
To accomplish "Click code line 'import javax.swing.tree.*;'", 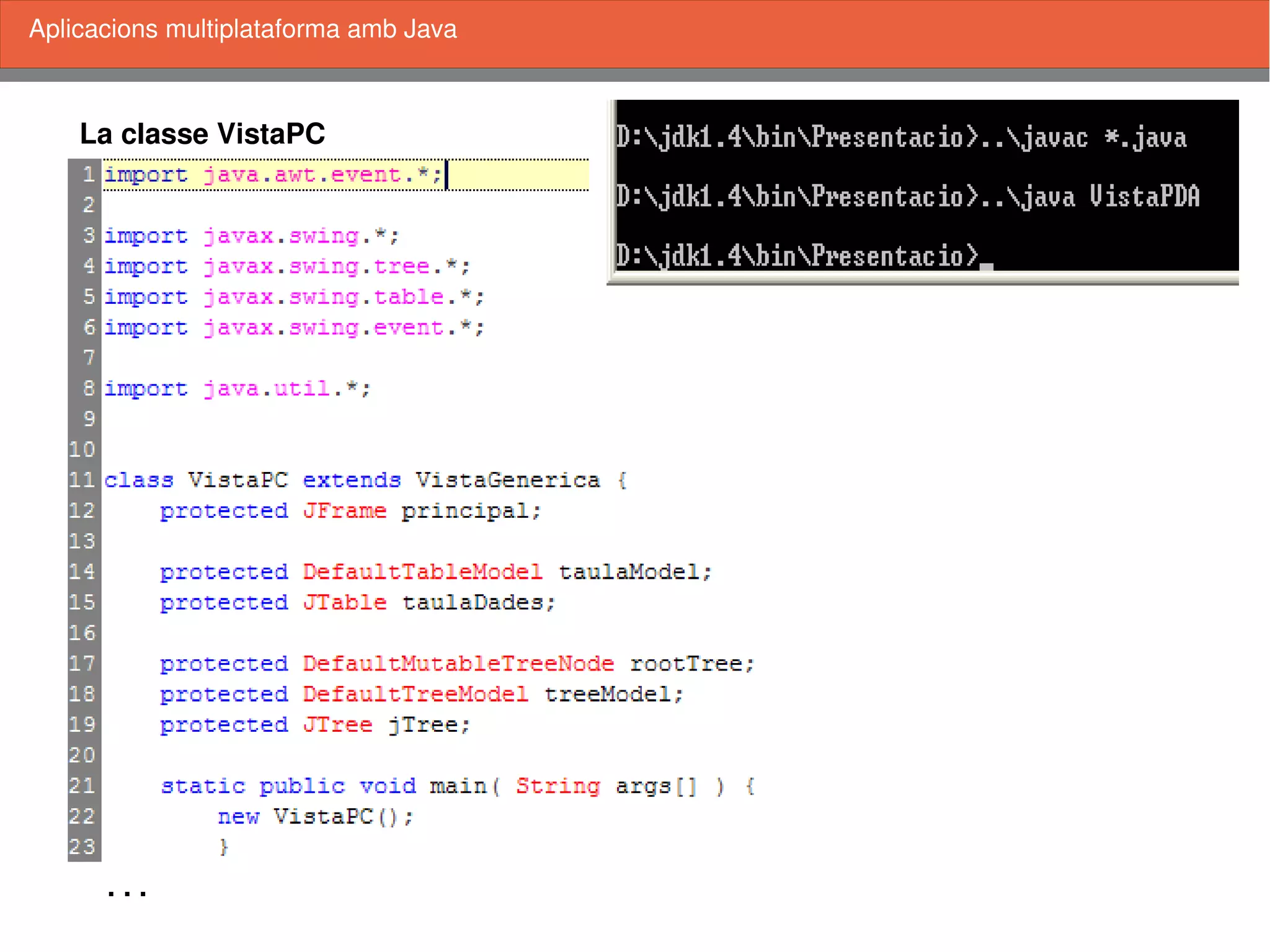I will (x=287, y=267).
